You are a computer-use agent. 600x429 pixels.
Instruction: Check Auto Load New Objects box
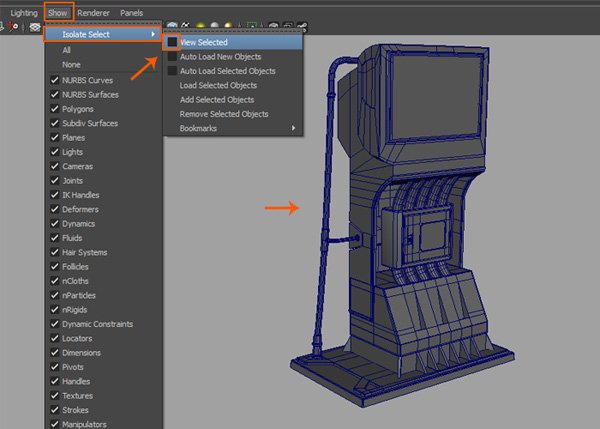(x=172, y=57)
